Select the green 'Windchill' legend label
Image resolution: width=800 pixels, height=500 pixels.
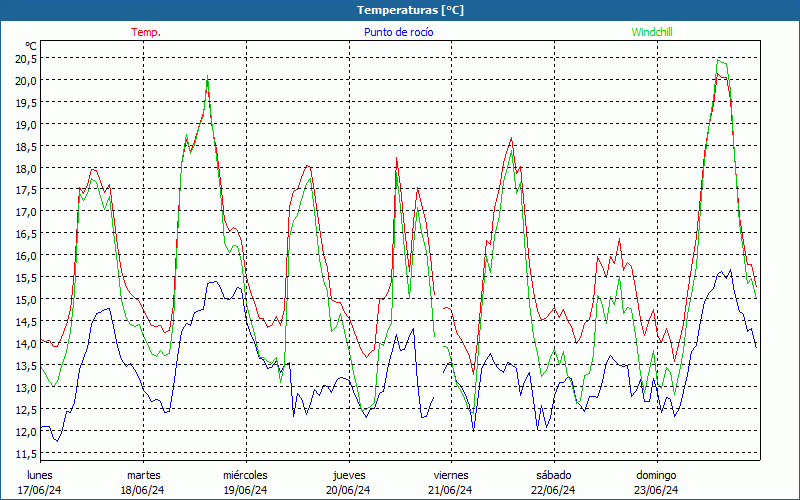652,32
